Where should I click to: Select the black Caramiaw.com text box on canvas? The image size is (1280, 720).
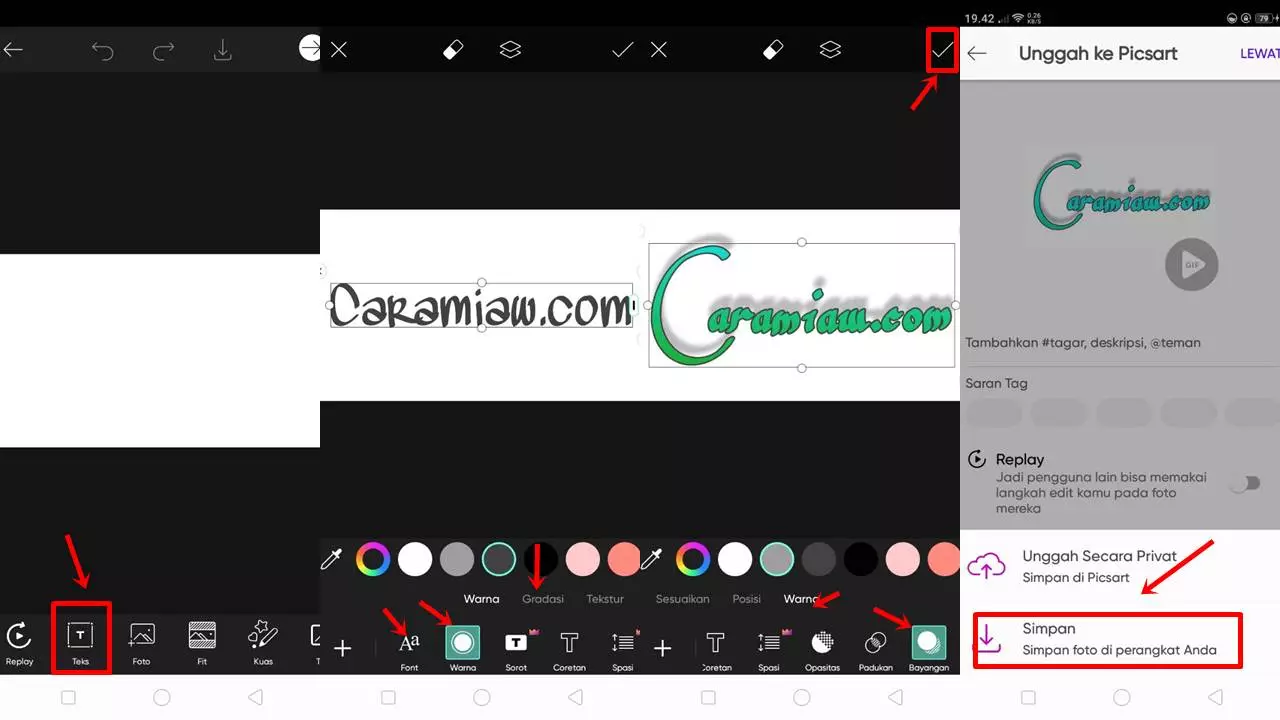pyautogui.click(x=481, y=305)
